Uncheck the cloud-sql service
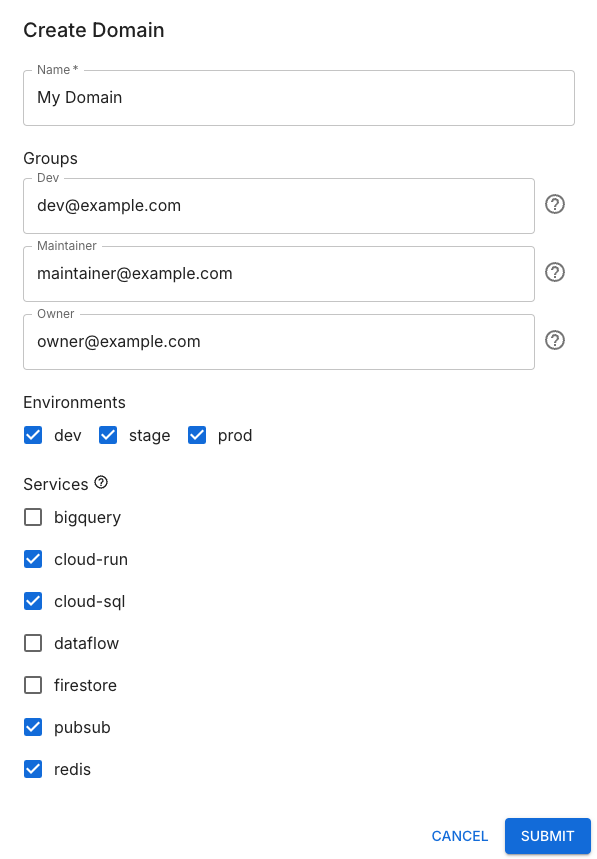597x859 pixels. (x=33, y=601)
